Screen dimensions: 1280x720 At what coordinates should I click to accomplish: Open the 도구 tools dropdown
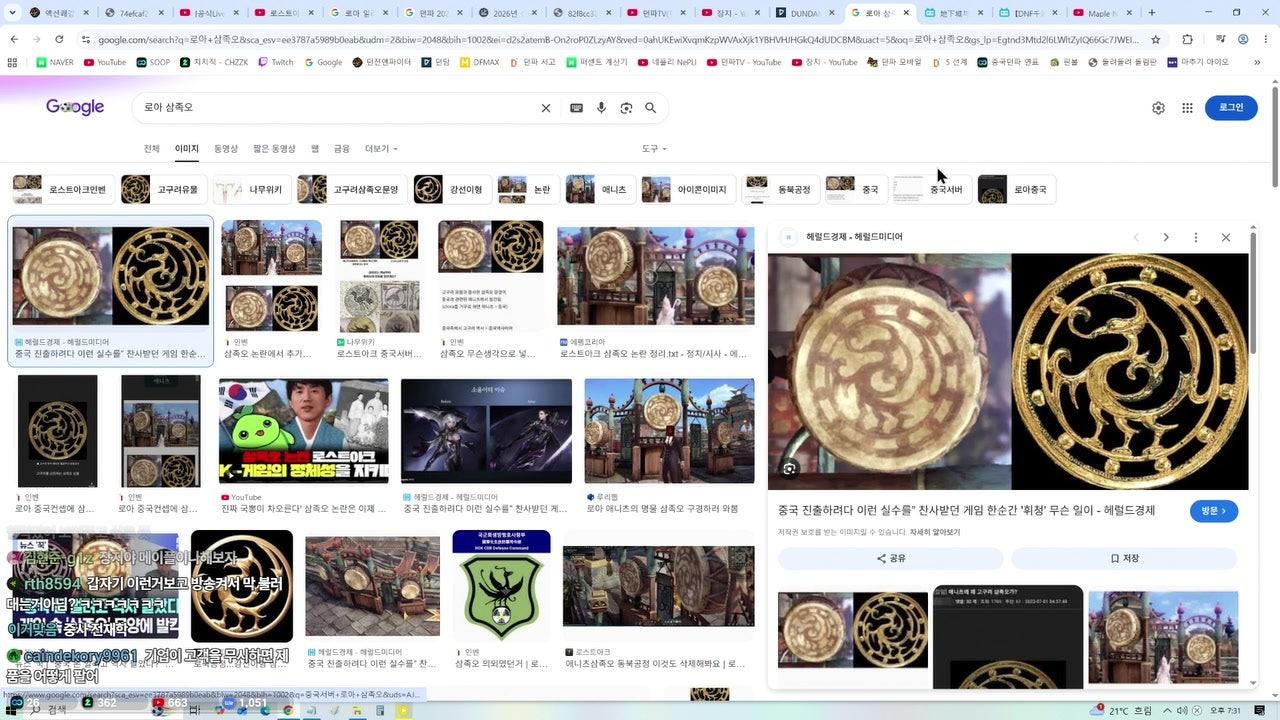click(654, 149)
